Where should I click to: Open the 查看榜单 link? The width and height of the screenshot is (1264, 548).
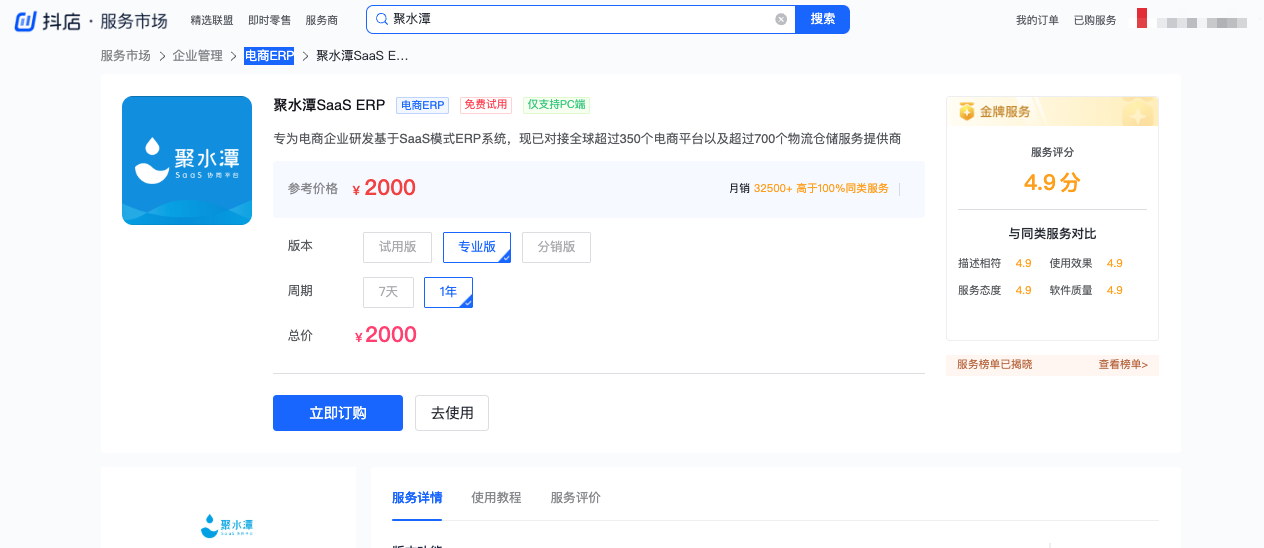point(1122,365)
